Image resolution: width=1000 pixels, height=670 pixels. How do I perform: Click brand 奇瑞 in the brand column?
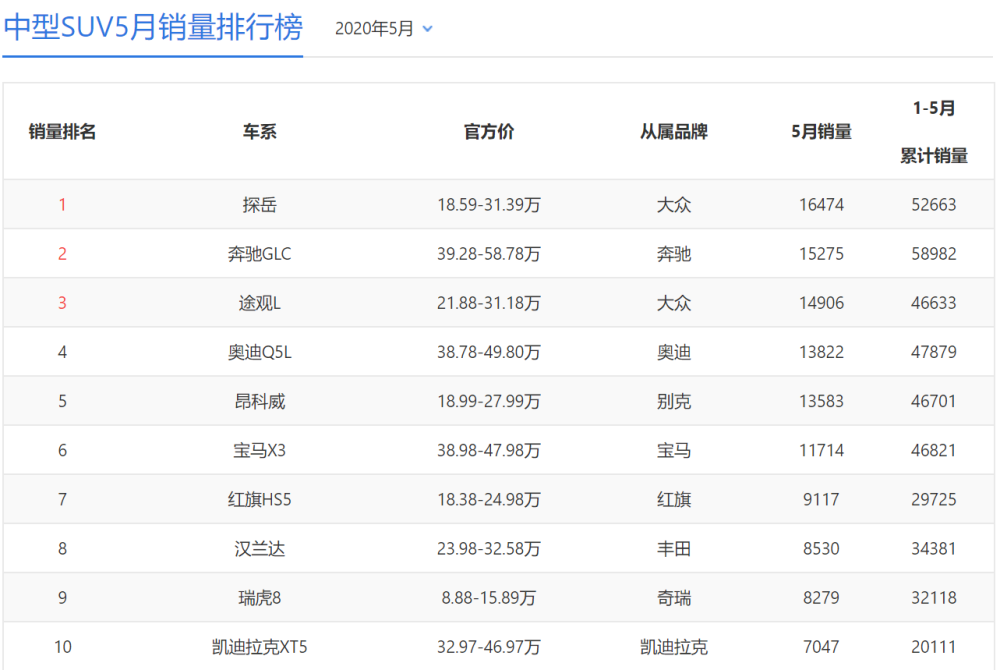(x=674, y=597)
